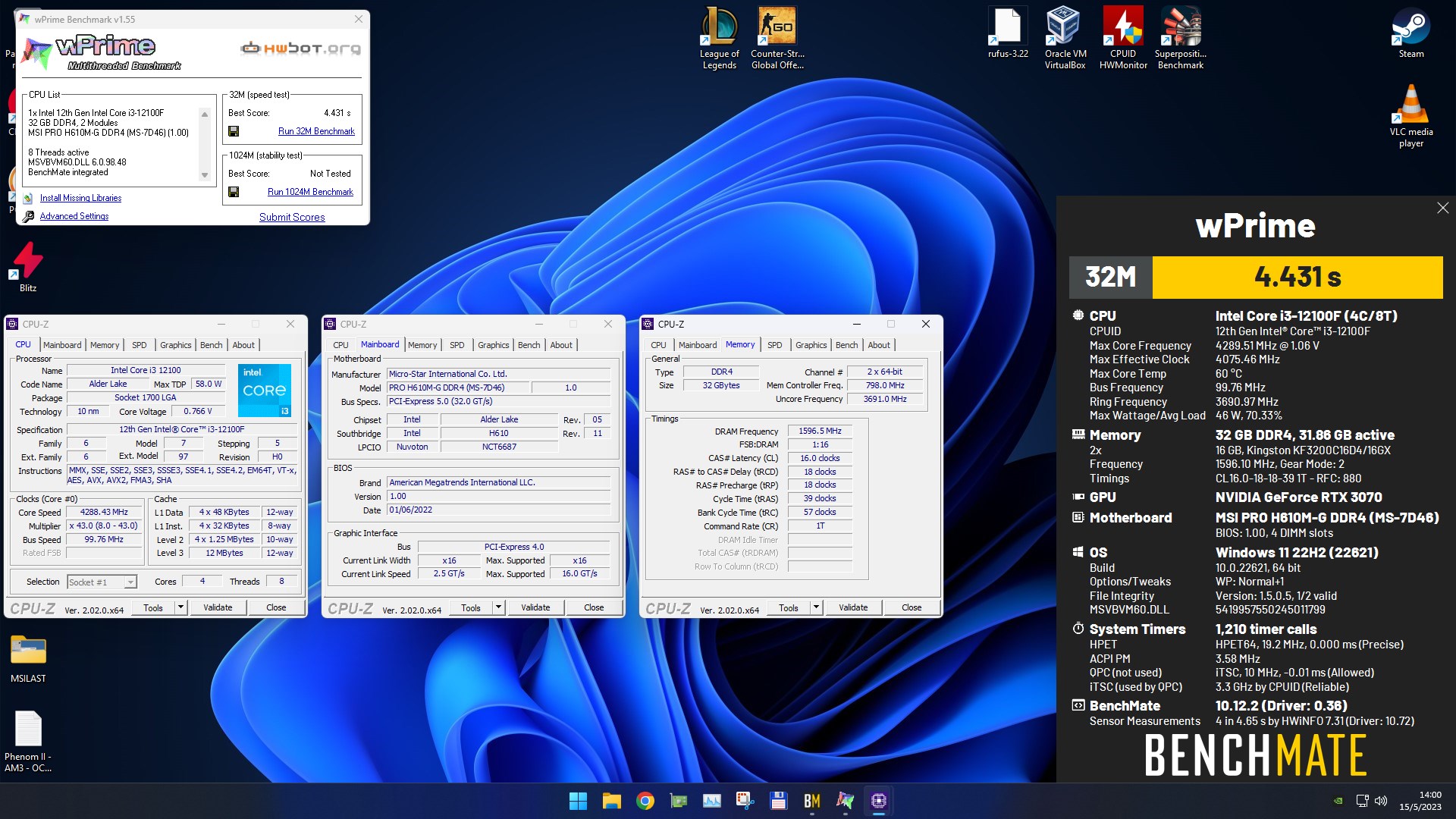
Task: Launch VLC media player desktop icon
Action: [1411, 115]
